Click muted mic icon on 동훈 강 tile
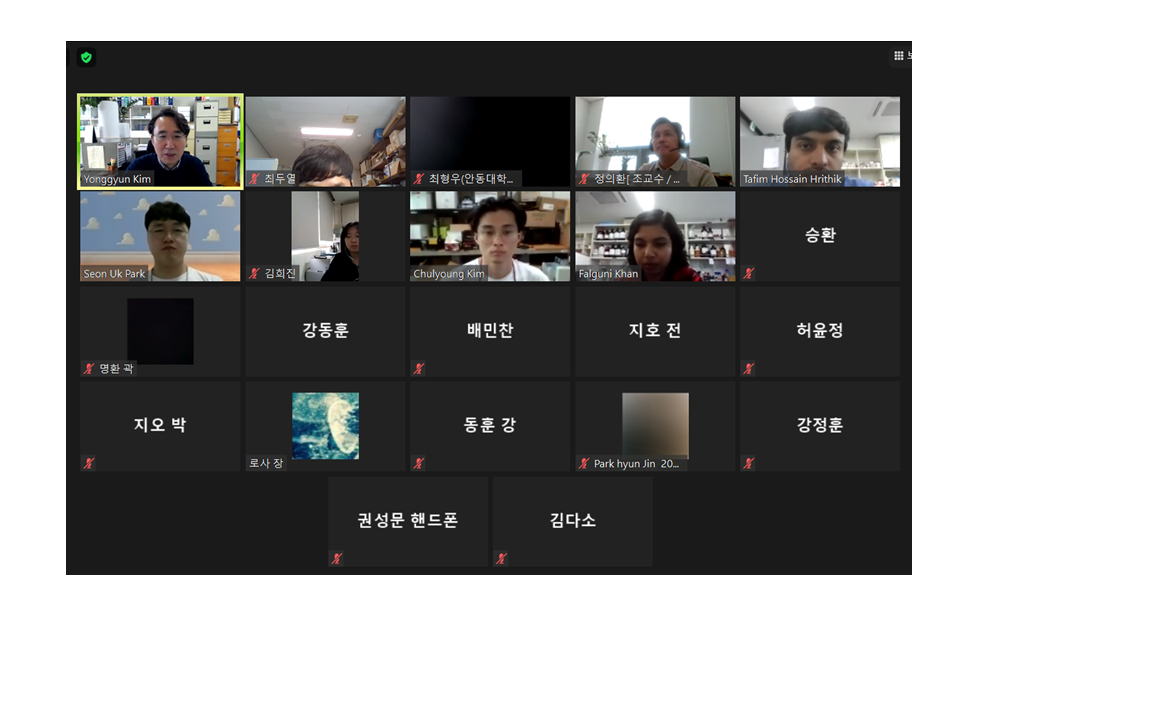This screenshot has width=1156, height=720. 419,463
